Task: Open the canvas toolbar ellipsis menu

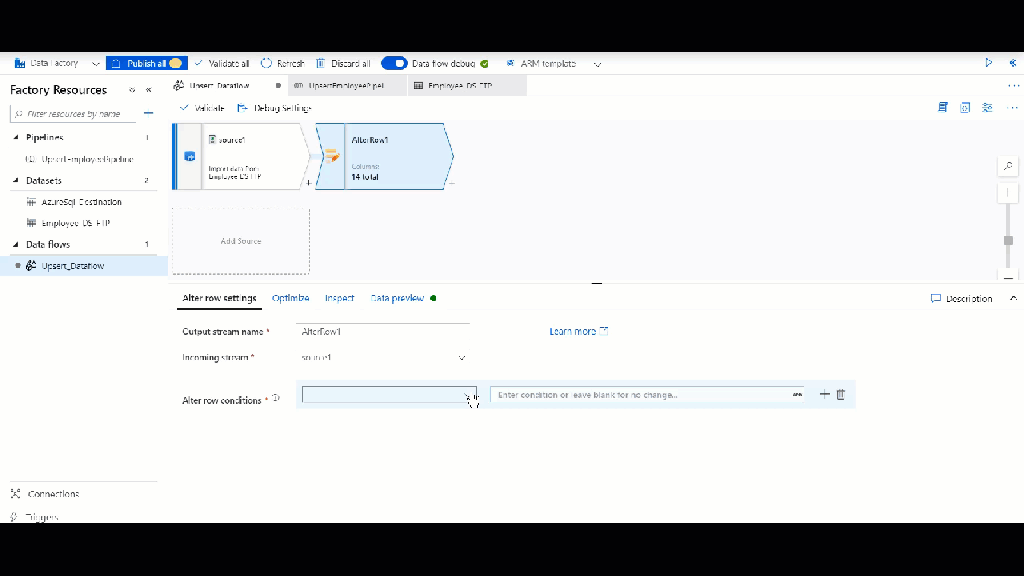Action: click(x=1013, y=107)
